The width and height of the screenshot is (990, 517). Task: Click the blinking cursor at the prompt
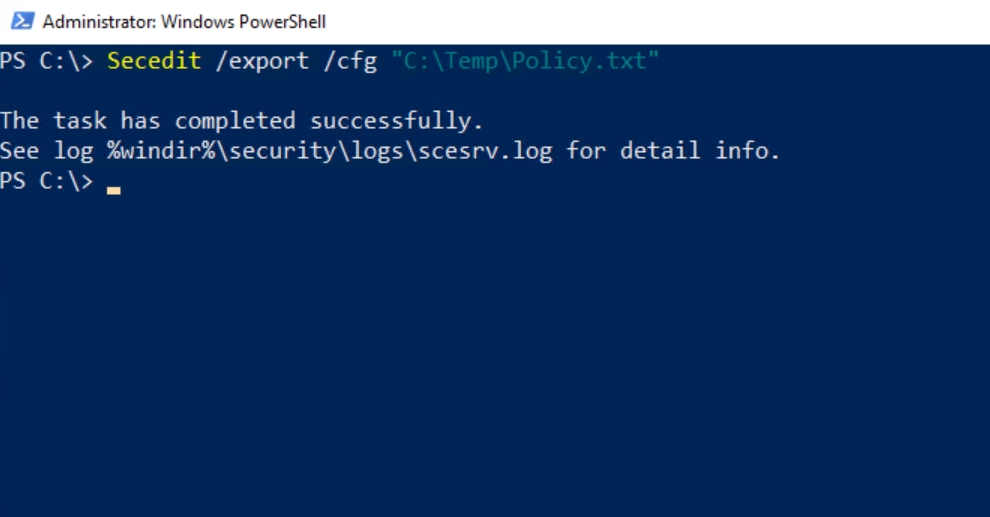(x=114, y=189)
